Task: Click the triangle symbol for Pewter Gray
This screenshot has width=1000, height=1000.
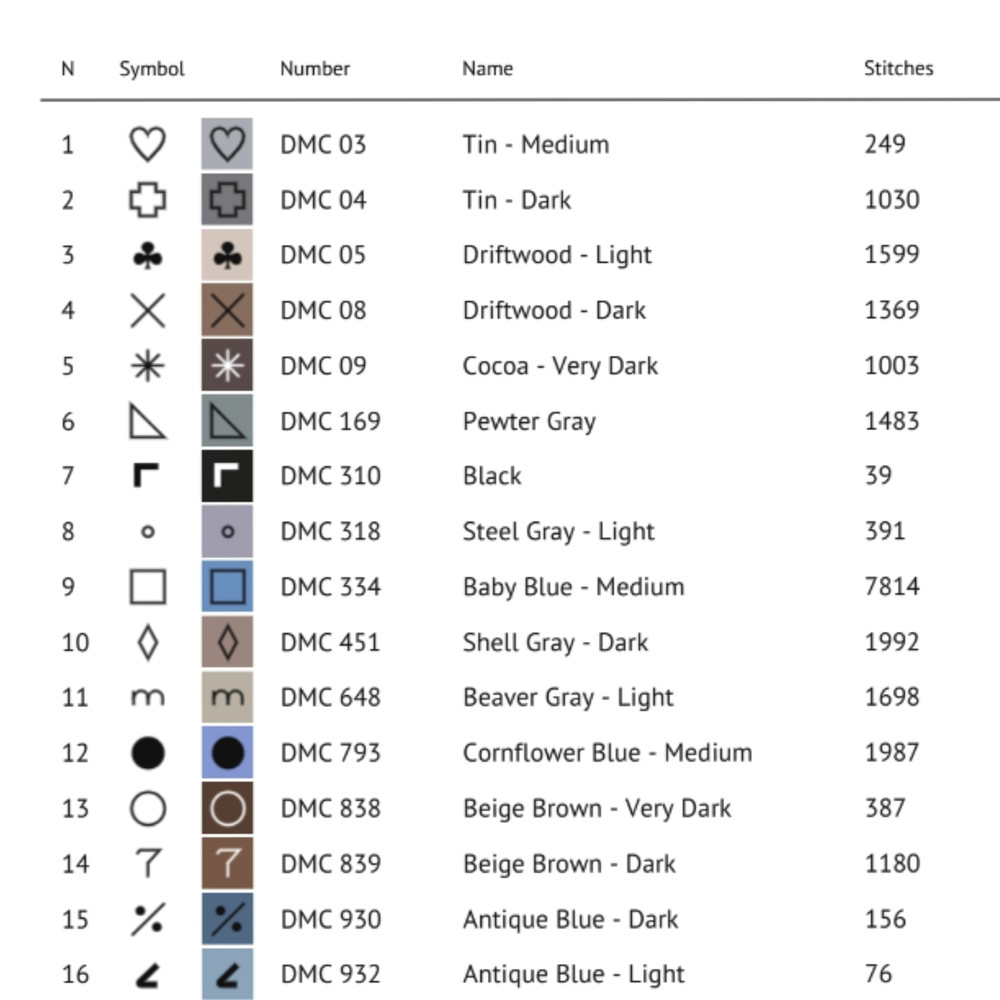Action: coord(148,422)
